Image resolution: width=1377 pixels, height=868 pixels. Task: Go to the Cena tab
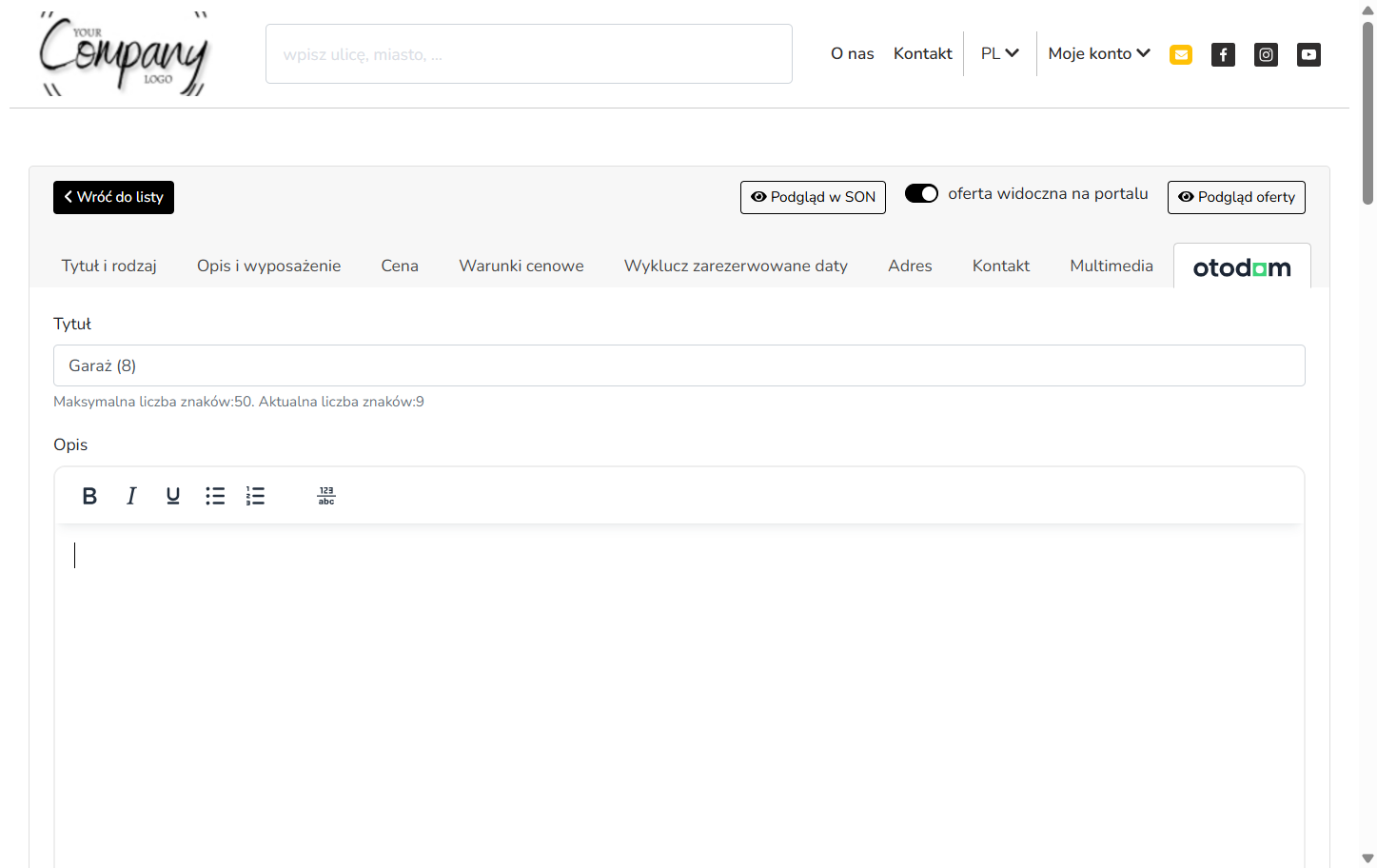click(x=400, y=266)
